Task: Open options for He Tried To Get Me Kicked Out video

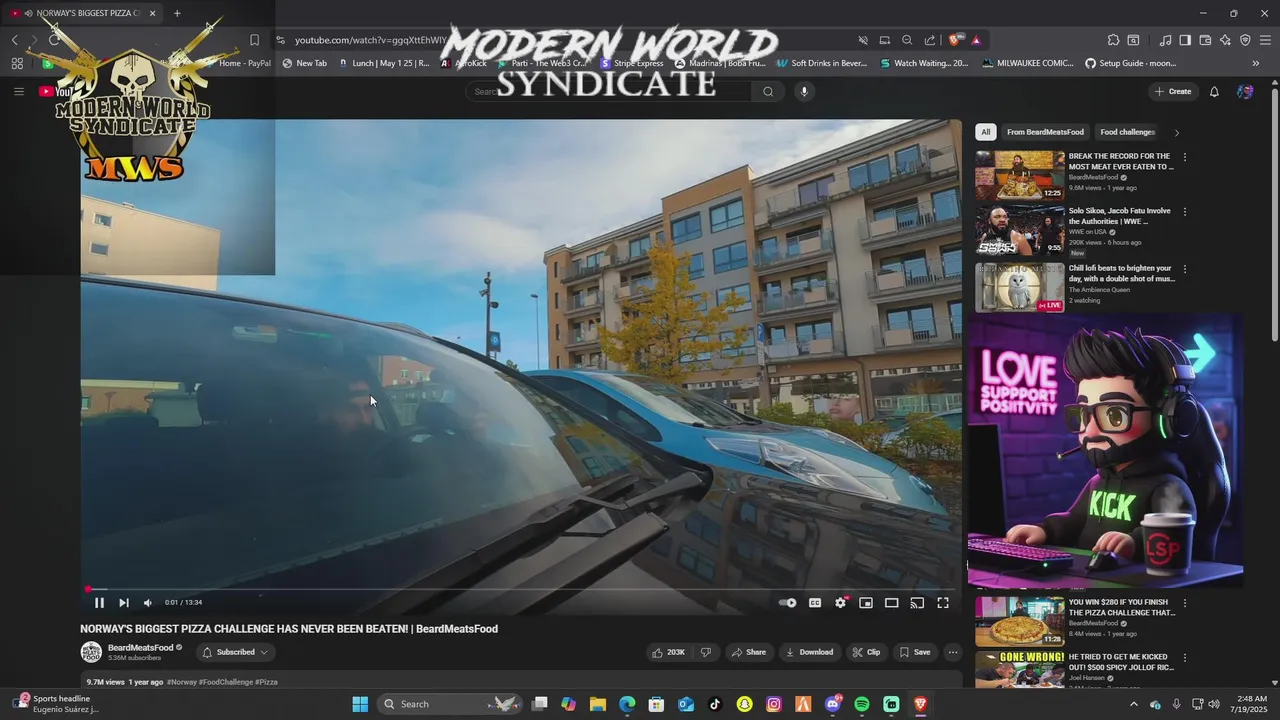Action: point(1185,658)
